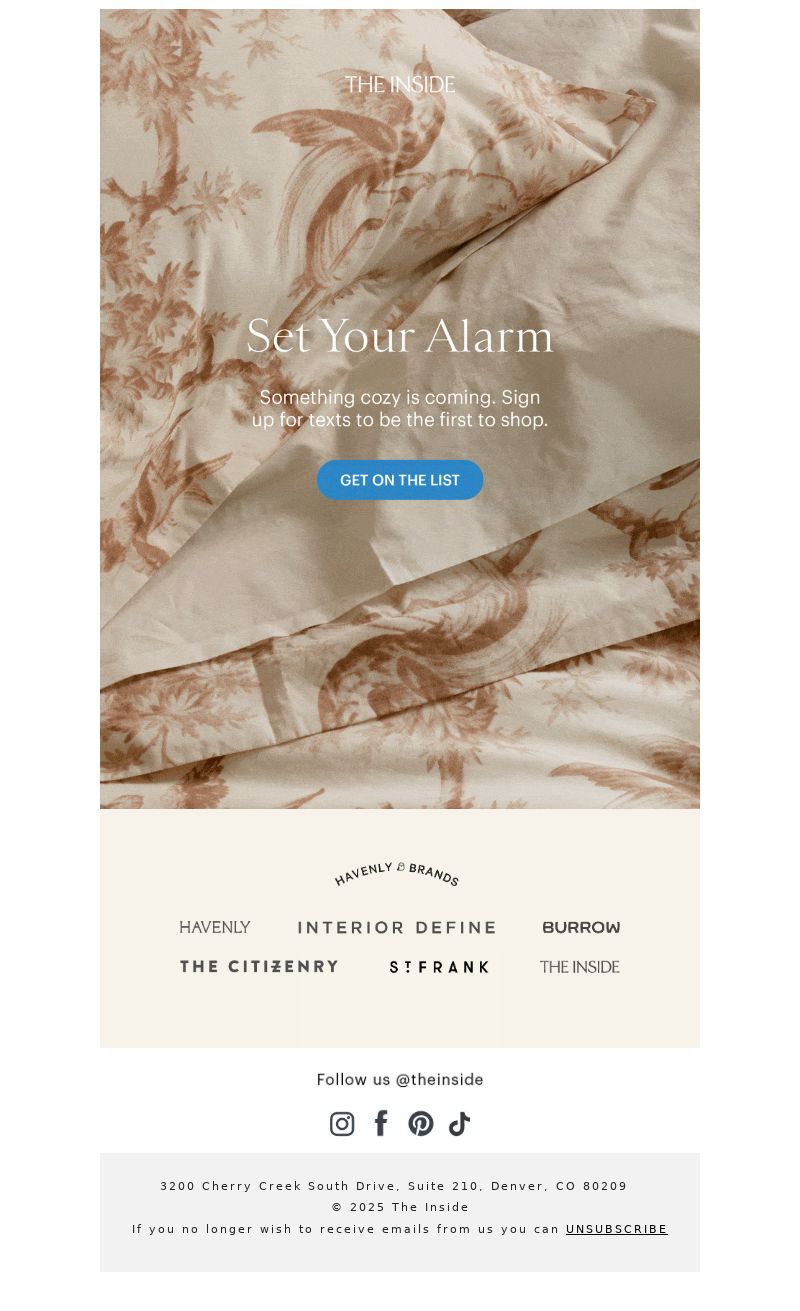Screen dimensions: 800x1311
Task: Click the © 2025 The Inside copyright line
Action: pos(400,1207)
